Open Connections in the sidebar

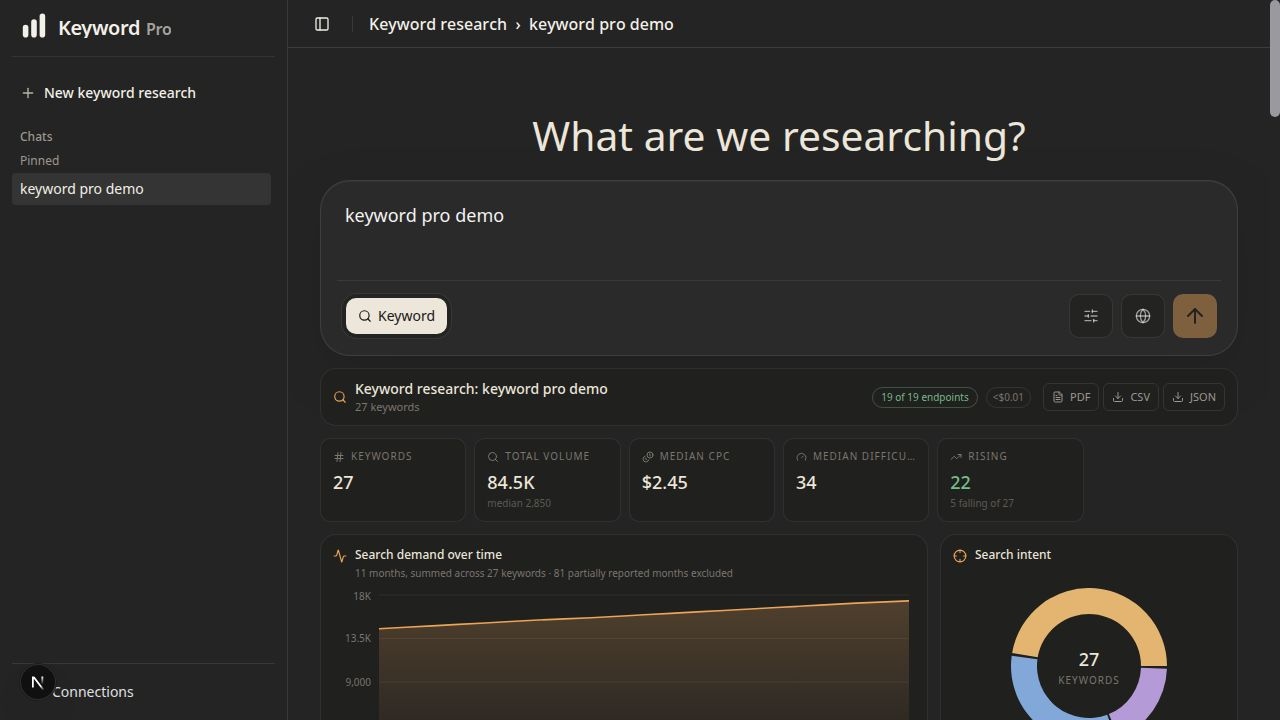tap(92, 692)
